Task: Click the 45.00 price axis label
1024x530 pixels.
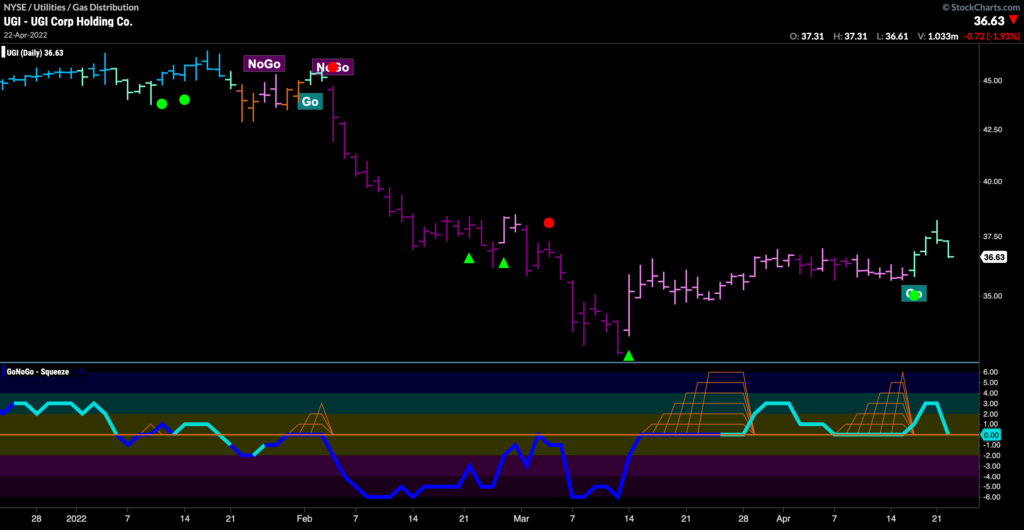Action: click(x=994, y=80)
